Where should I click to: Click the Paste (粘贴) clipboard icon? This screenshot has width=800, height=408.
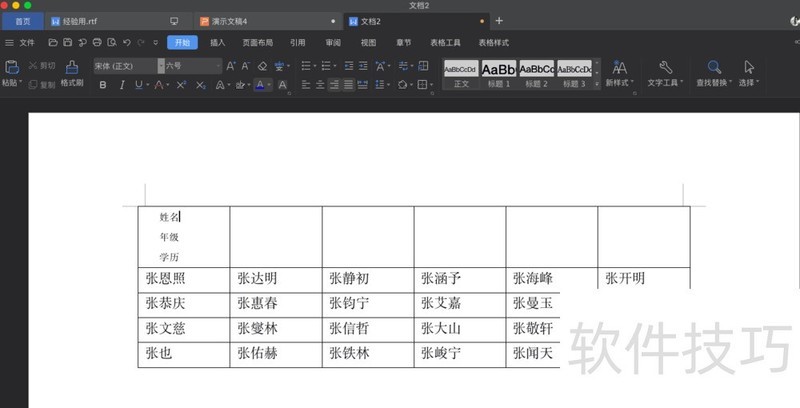(x=12, y=67)
